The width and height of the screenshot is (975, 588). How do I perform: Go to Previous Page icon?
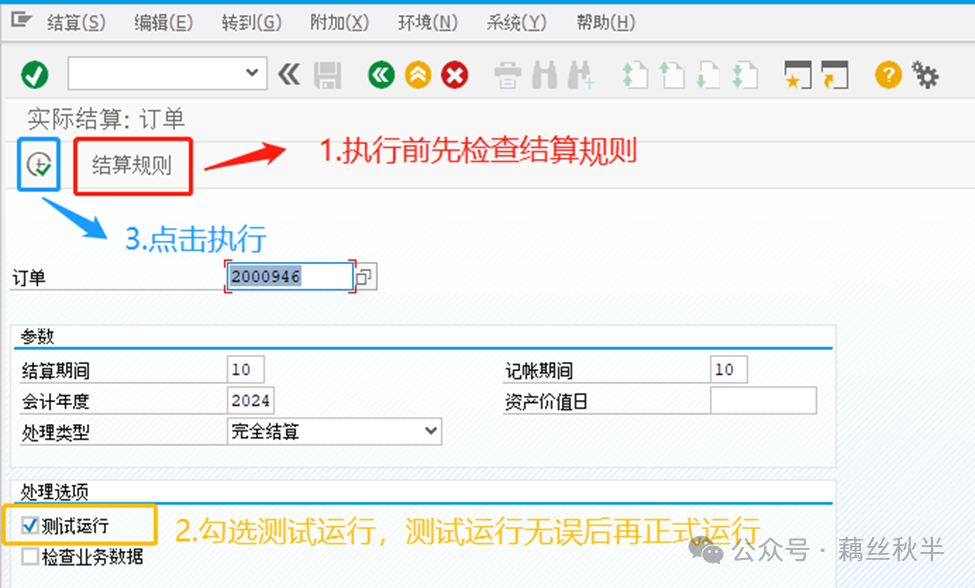tap(672, 75)
